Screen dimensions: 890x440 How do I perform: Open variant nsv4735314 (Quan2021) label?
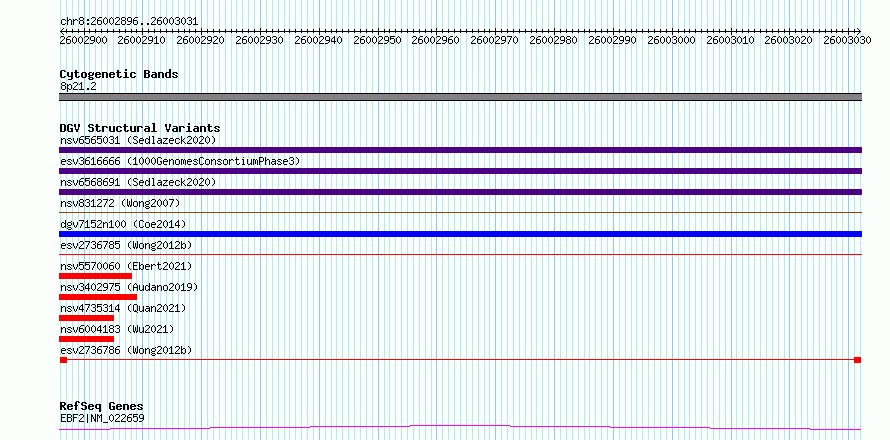[123, 308]
